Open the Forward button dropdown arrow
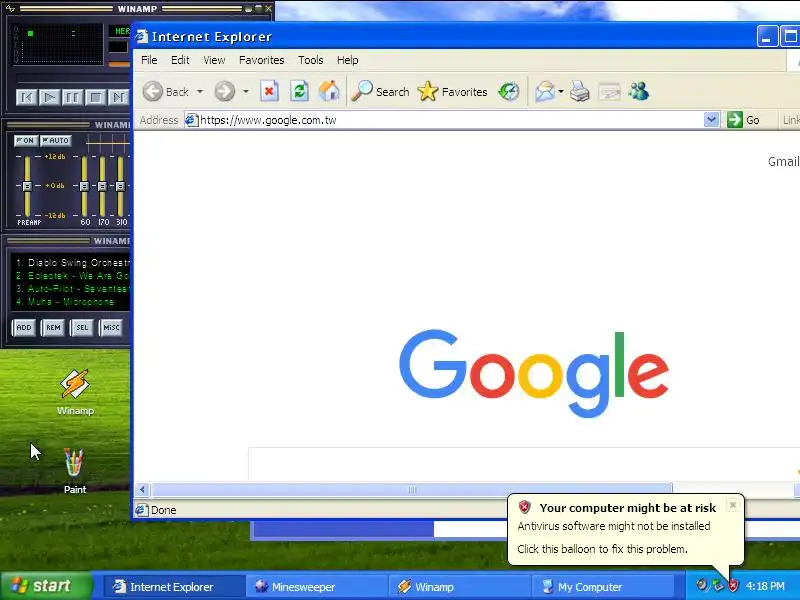 (246, 92)
